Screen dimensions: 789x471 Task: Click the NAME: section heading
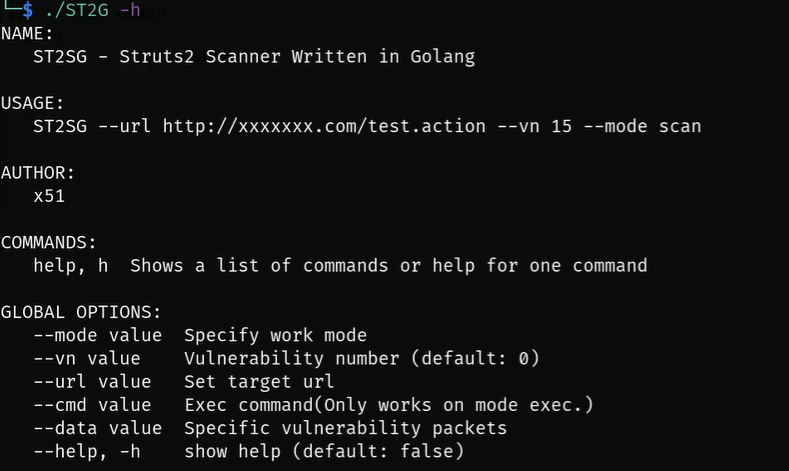tap(27, 34)
